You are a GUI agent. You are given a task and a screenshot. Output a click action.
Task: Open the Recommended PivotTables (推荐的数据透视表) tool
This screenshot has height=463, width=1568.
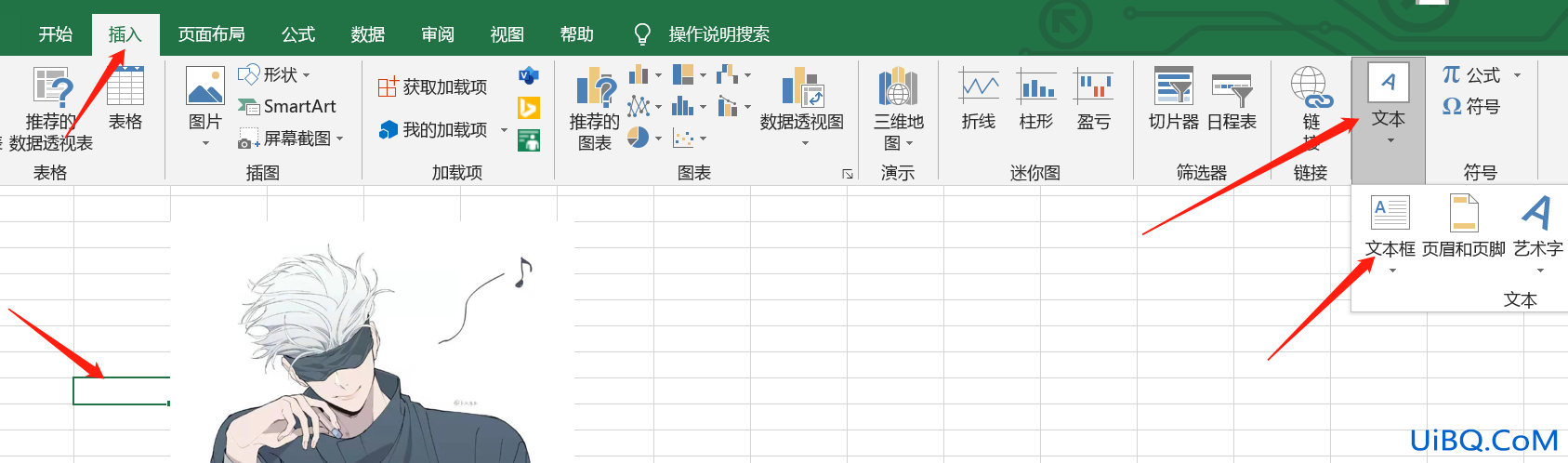point(51,108)
